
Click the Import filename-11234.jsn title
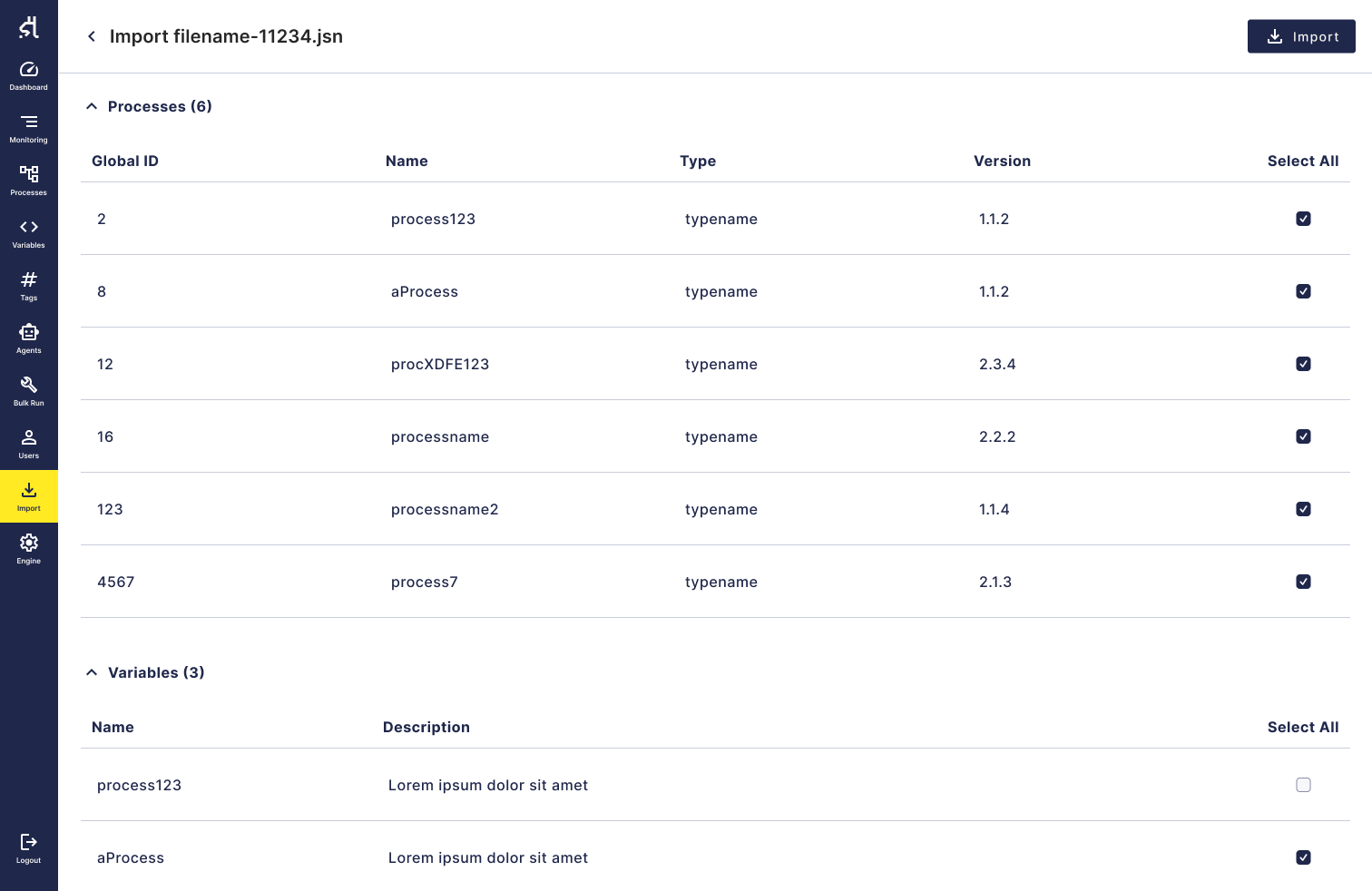tap(226, 36)
